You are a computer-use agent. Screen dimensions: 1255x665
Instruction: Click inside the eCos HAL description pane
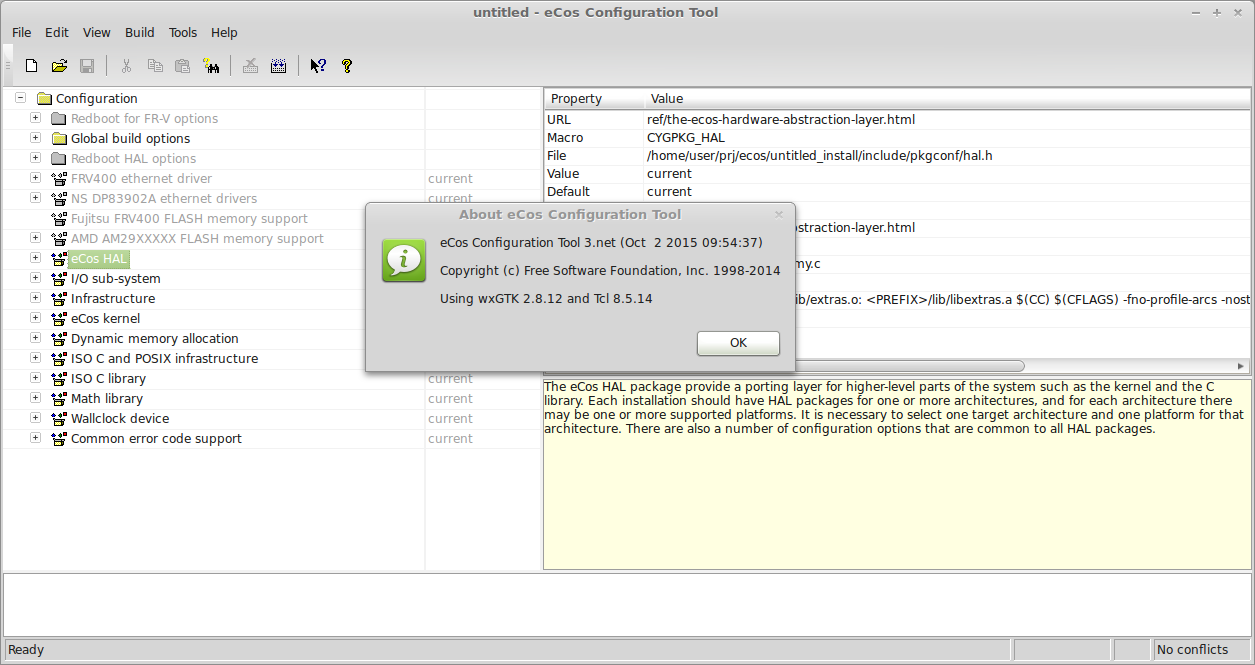click(896, 474)
